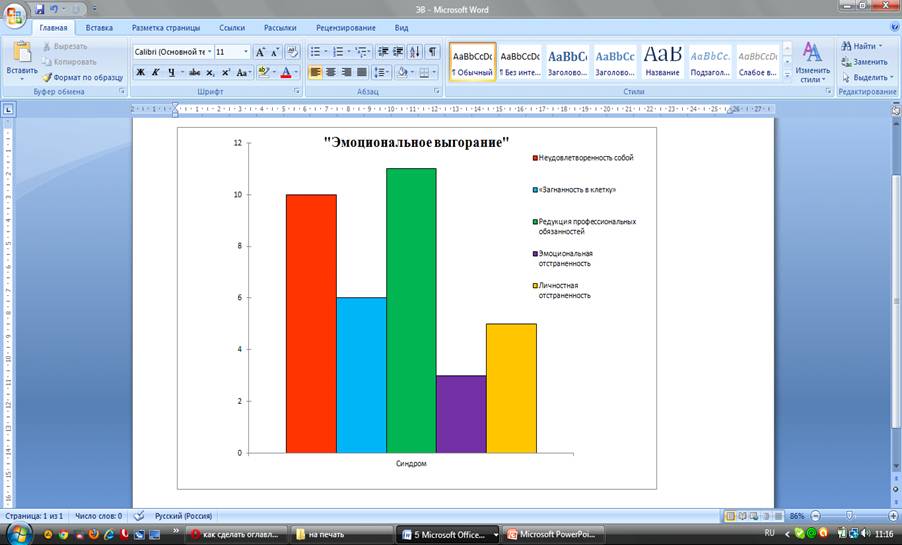Open the Calibri font name dropdown
902x545 pixels.
pyautogui.click(x=209, y=52)
